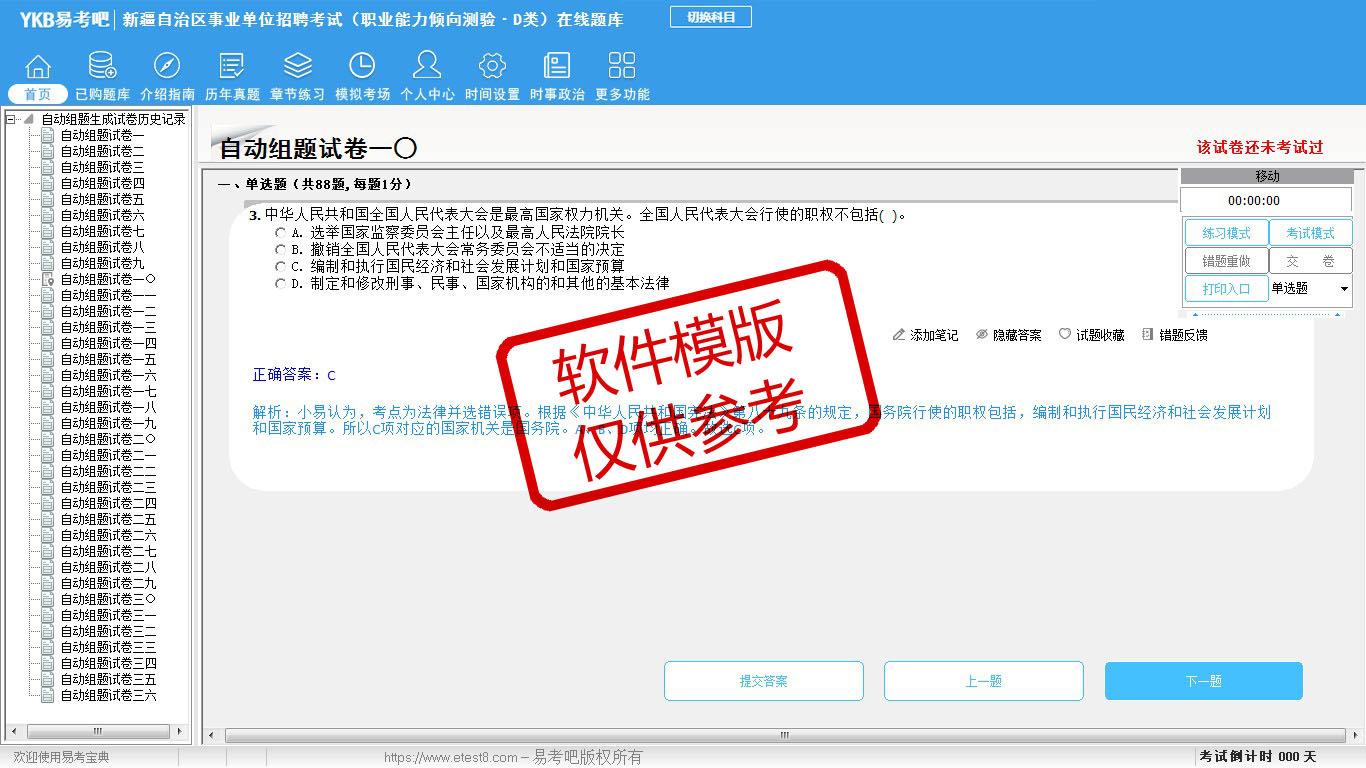Select answer option D radio button
This screenshot has width=1366, height=768.
281,284
